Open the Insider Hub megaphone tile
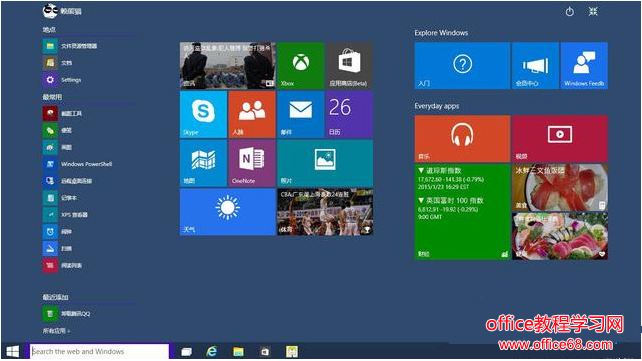Image resolution: width=642 pixels, height=361 pixels. click(536, 65)
